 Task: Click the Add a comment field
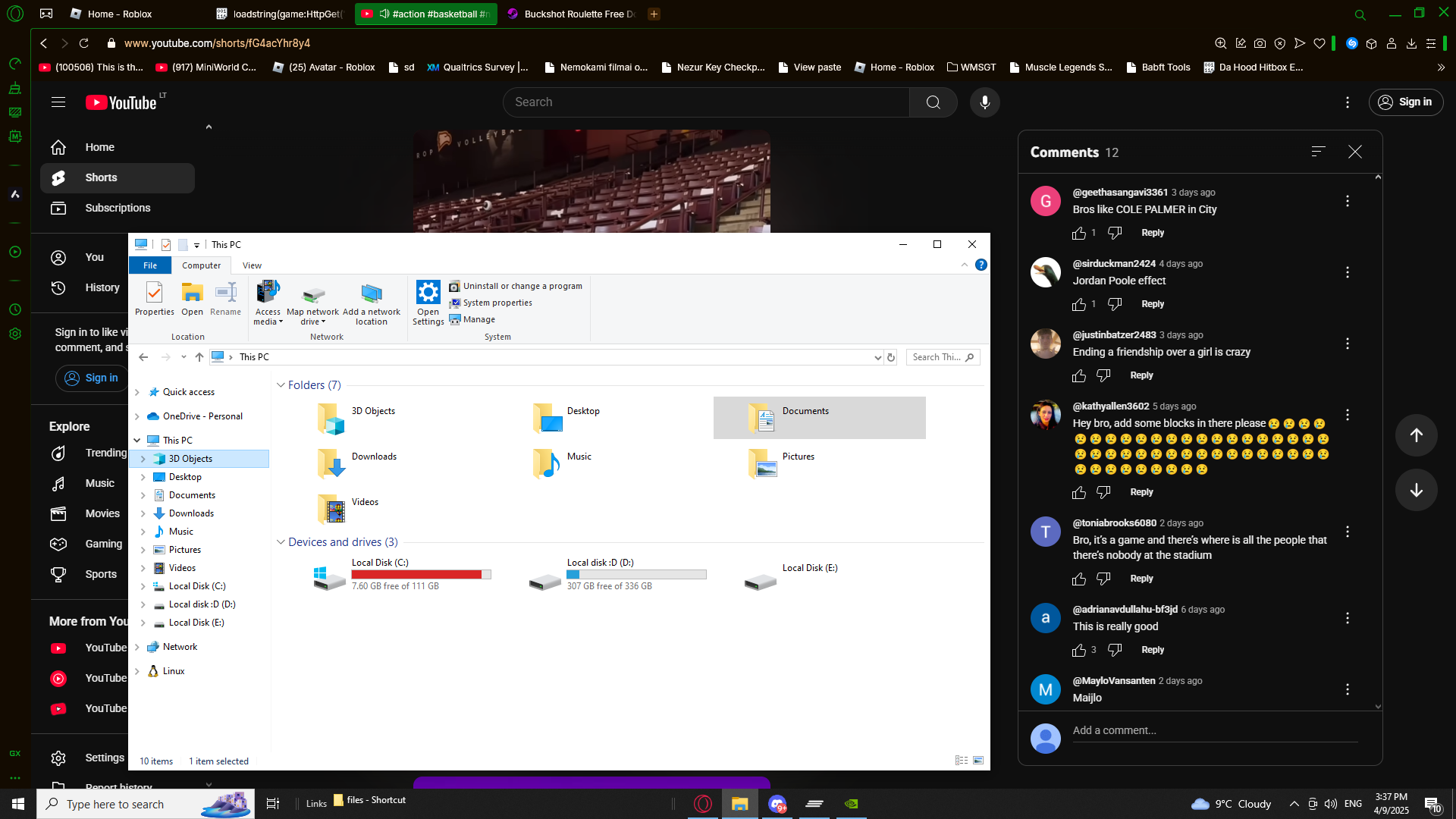(1215, 731)
